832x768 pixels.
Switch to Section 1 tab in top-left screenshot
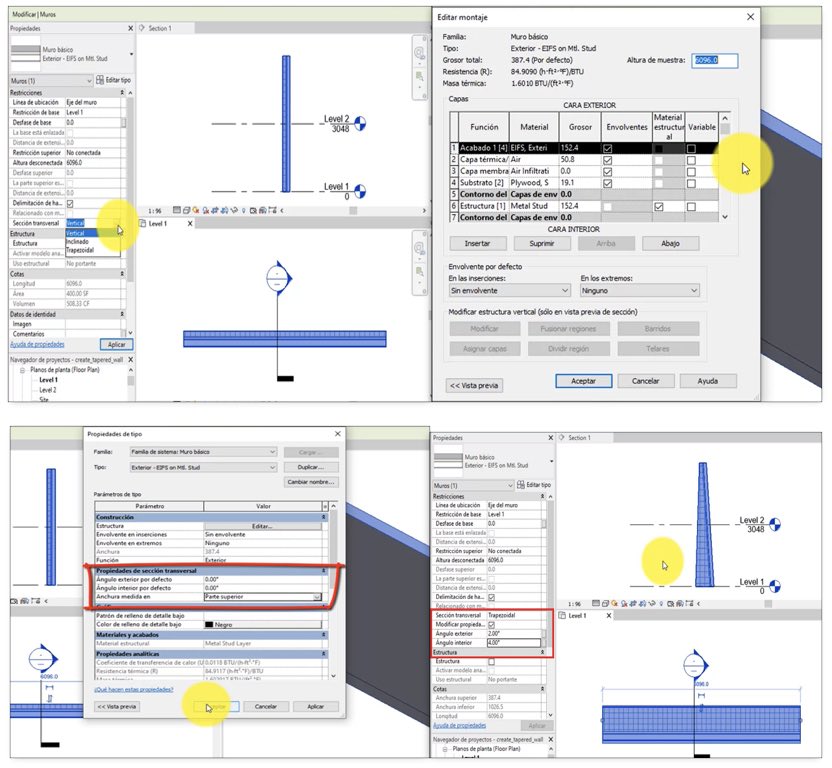159,28
